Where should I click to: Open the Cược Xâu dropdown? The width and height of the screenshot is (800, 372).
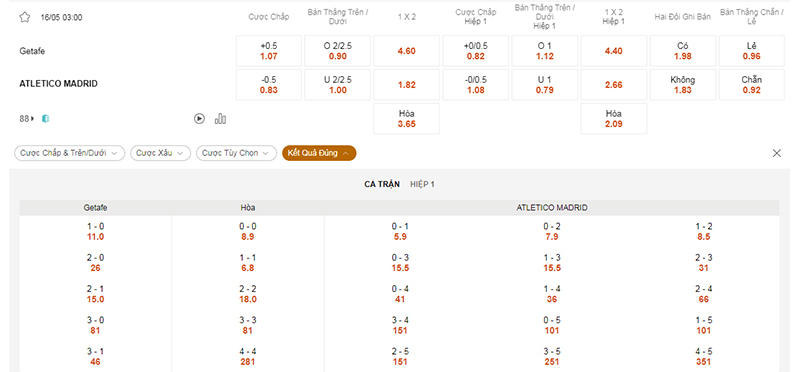pos(160,153)
